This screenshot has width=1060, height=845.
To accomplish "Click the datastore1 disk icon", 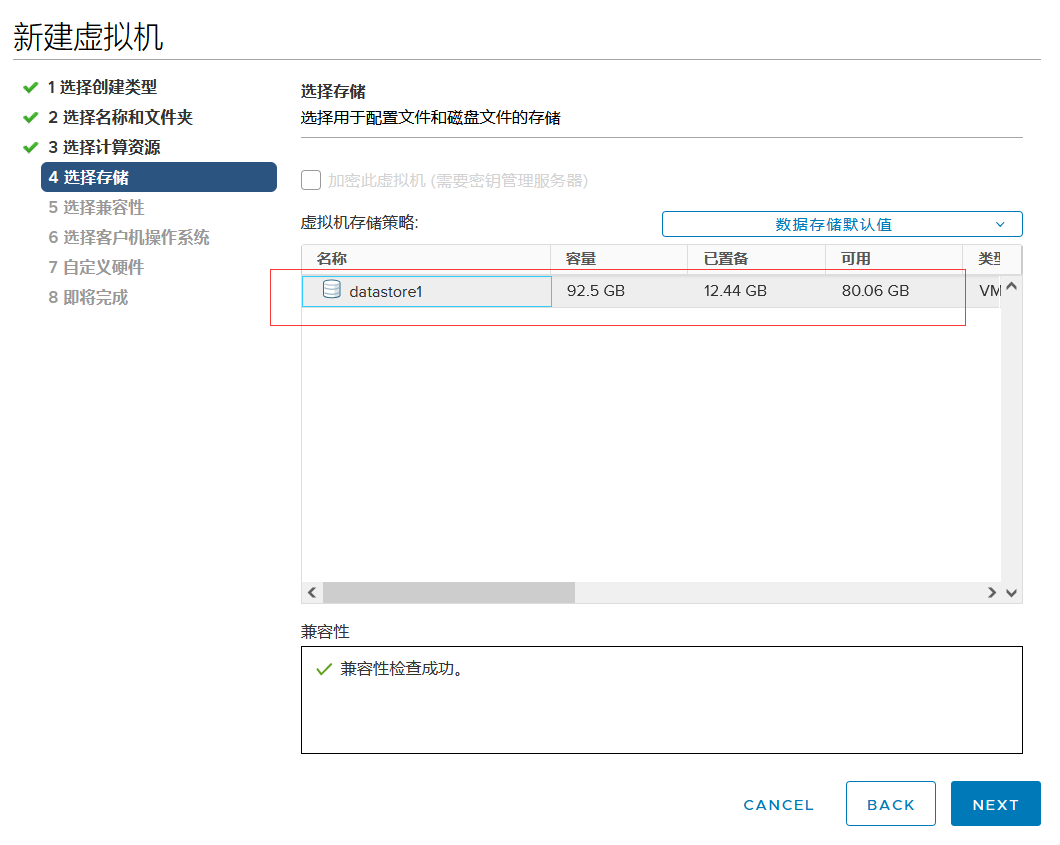I will click(331, 289).
